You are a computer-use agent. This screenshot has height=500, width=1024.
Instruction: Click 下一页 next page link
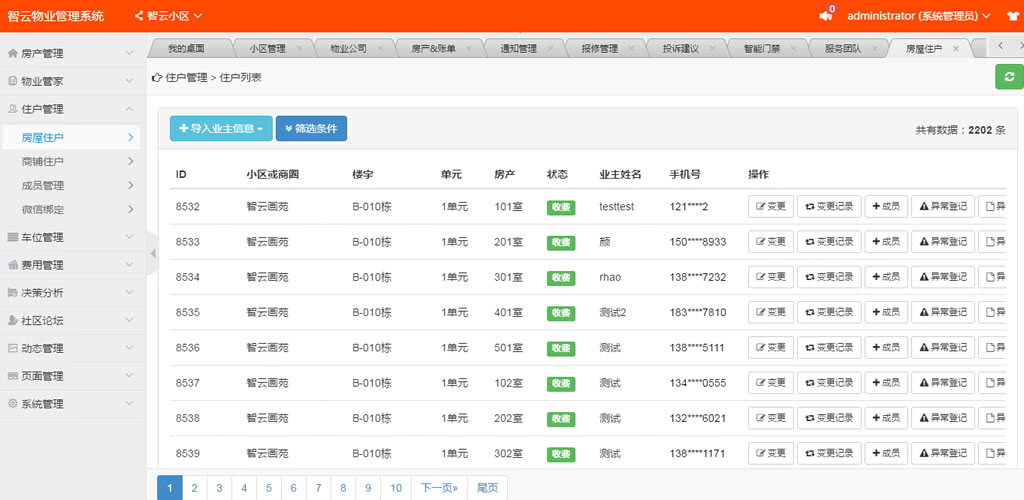pyautogui.click(x=440, y=488)
